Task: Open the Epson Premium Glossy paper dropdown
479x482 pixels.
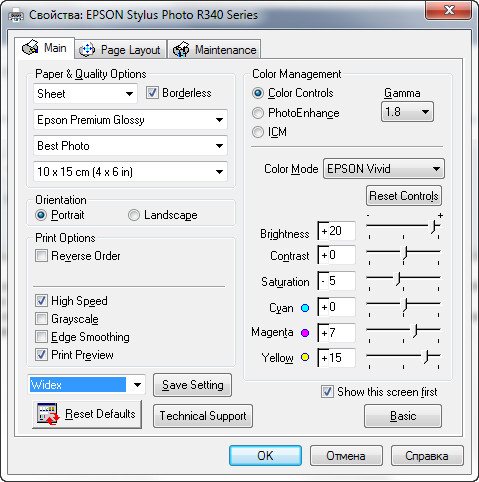Action: pos(130,120)
